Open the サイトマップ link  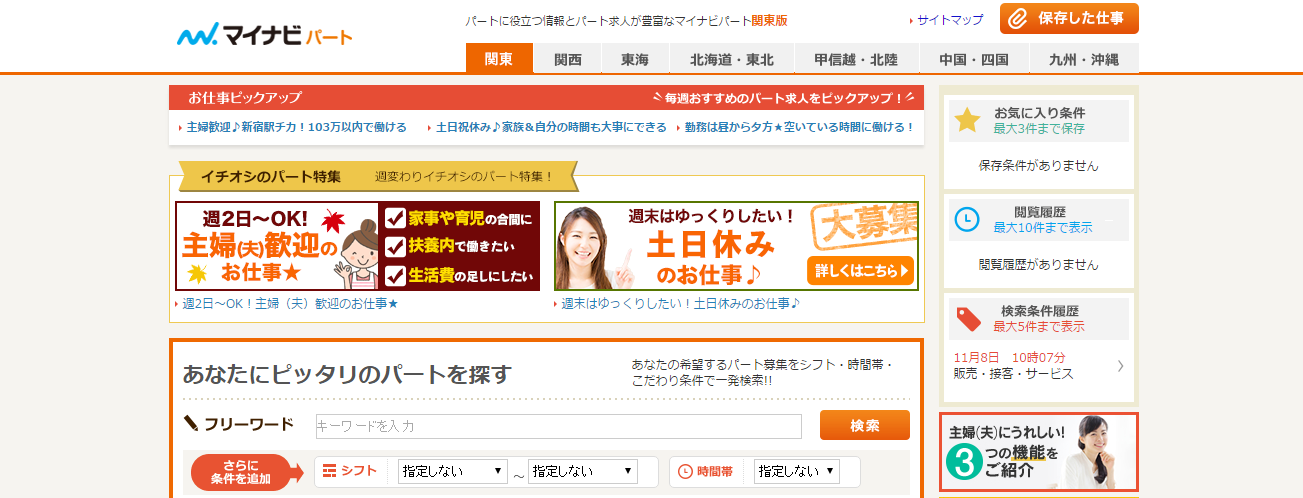pos(949,19)
